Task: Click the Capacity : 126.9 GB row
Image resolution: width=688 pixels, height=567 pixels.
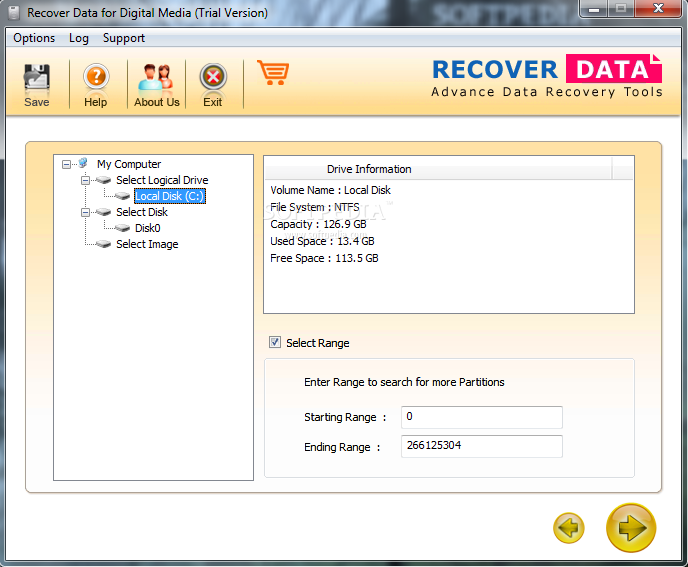Action: (318, 224)
